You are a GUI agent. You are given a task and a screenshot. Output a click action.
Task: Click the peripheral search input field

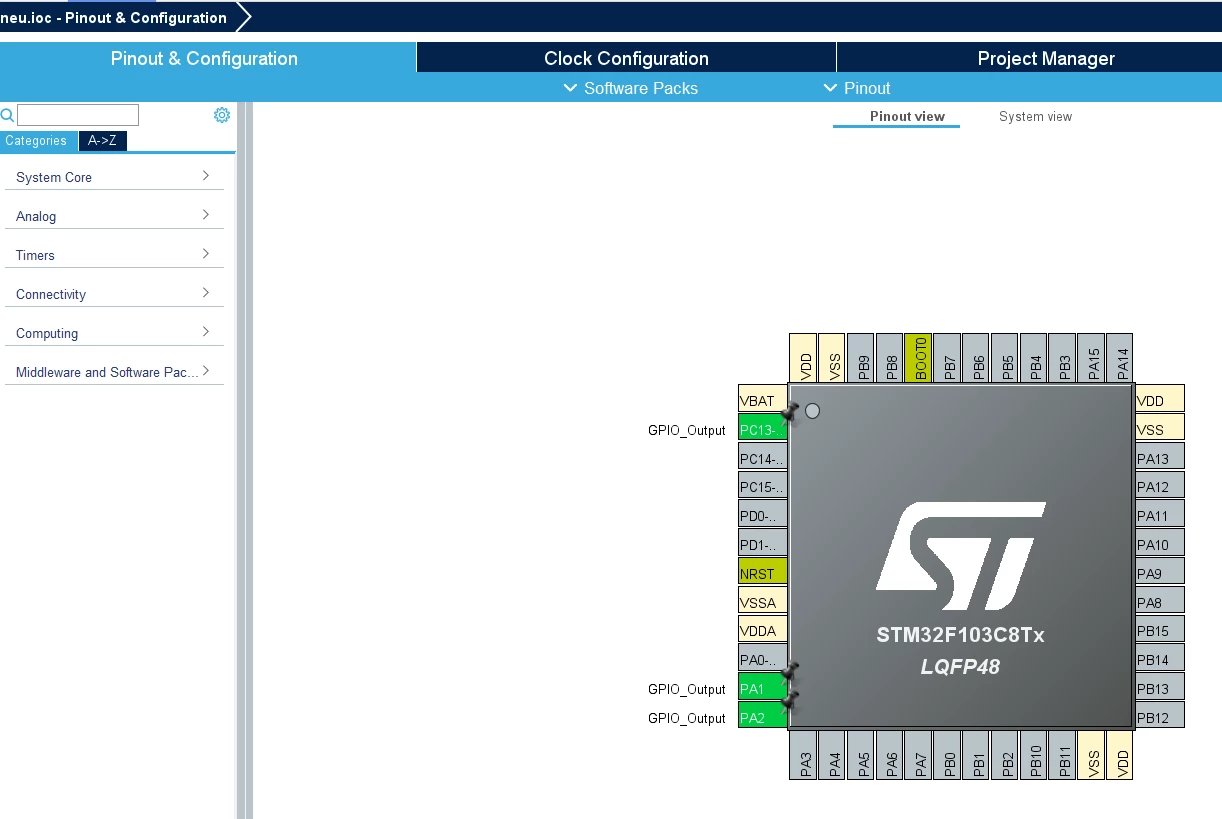coord(78,115)
